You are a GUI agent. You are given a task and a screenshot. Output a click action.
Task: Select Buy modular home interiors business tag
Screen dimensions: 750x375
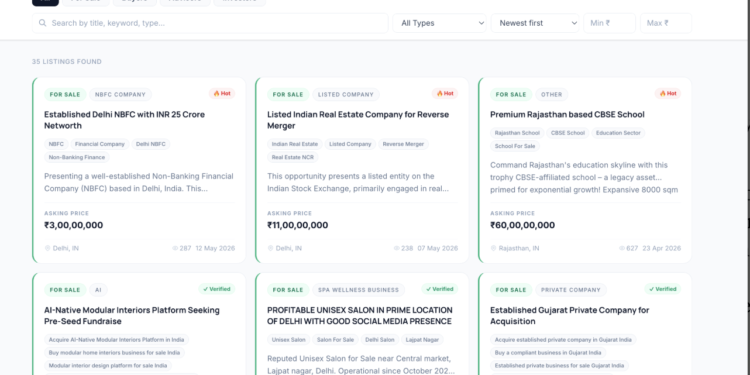click(114, 353)
